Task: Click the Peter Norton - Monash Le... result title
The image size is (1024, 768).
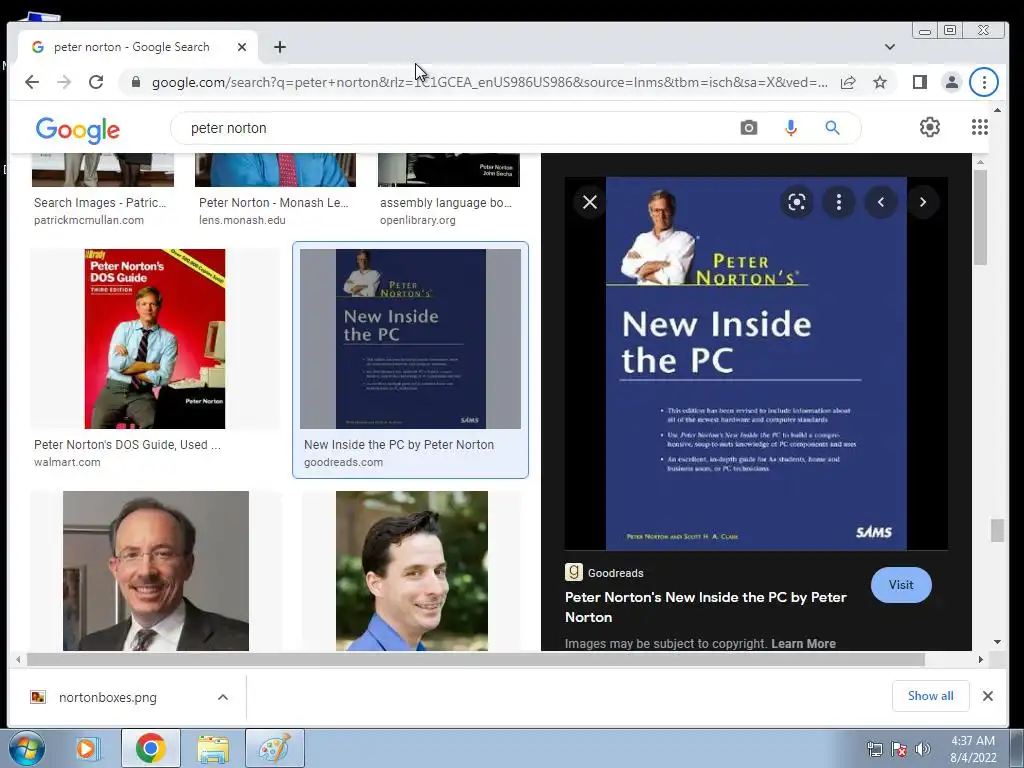Action: [274, 202]
